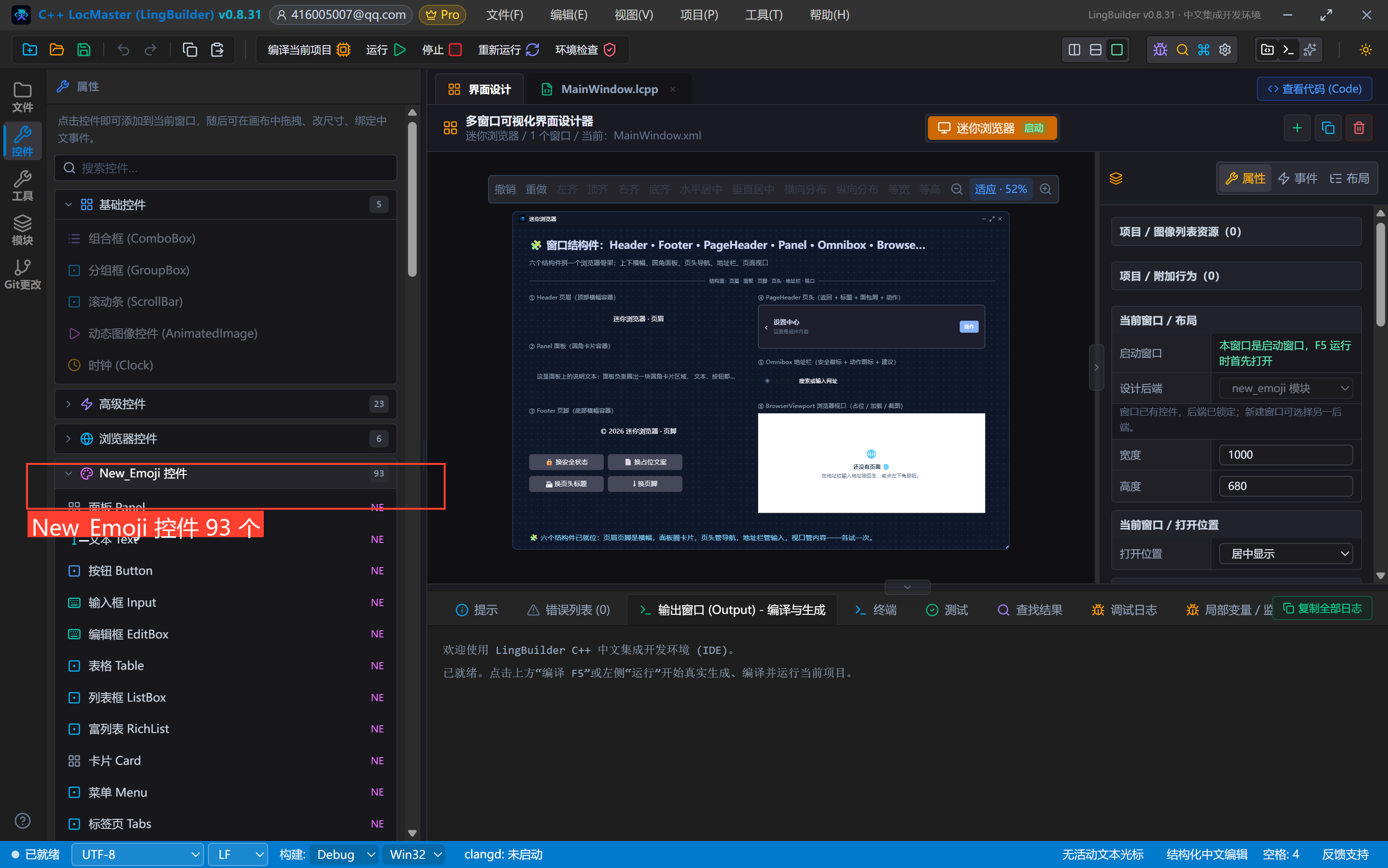Run the project with 运行 button

386,50
